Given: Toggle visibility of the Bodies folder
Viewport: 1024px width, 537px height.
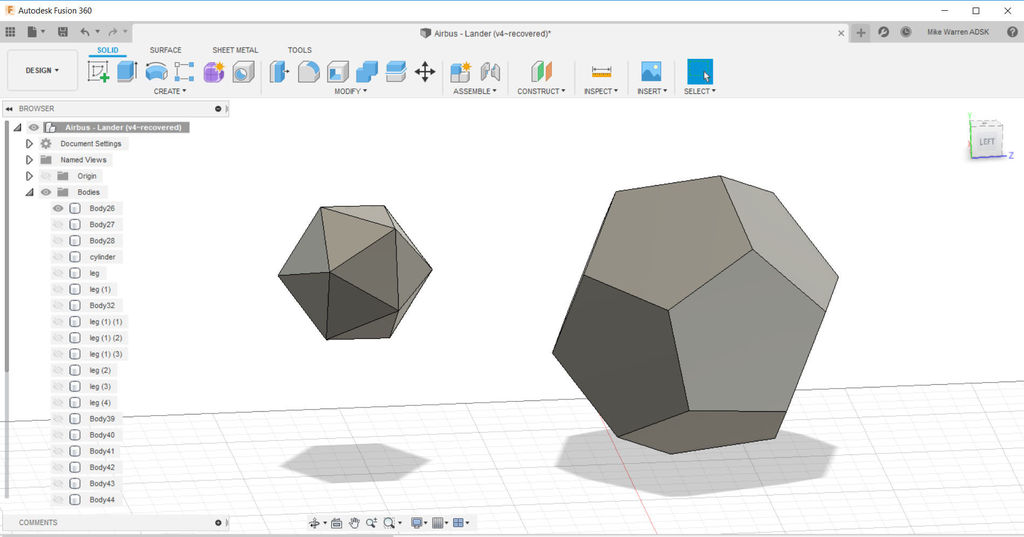Looking at the screenshot, I should tap(46, 192).
